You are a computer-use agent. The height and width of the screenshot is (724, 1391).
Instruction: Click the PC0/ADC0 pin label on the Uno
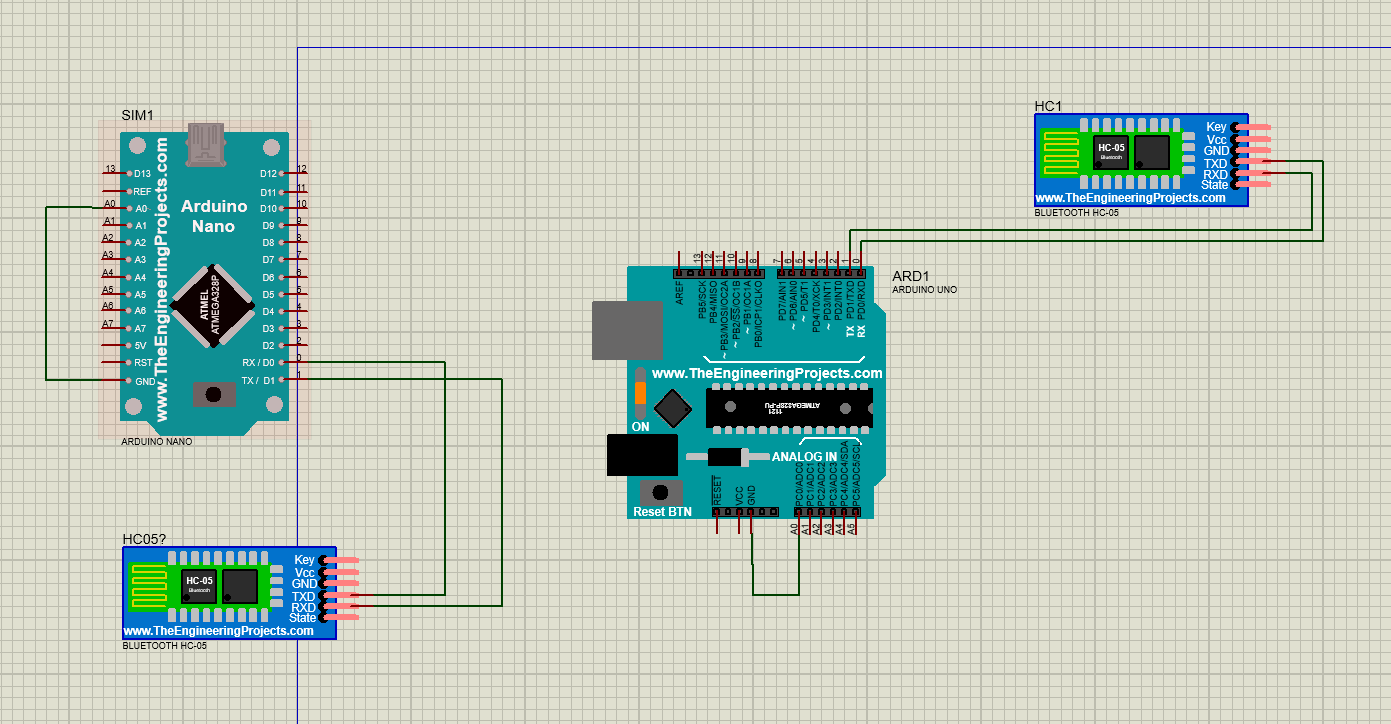[798, 484]
